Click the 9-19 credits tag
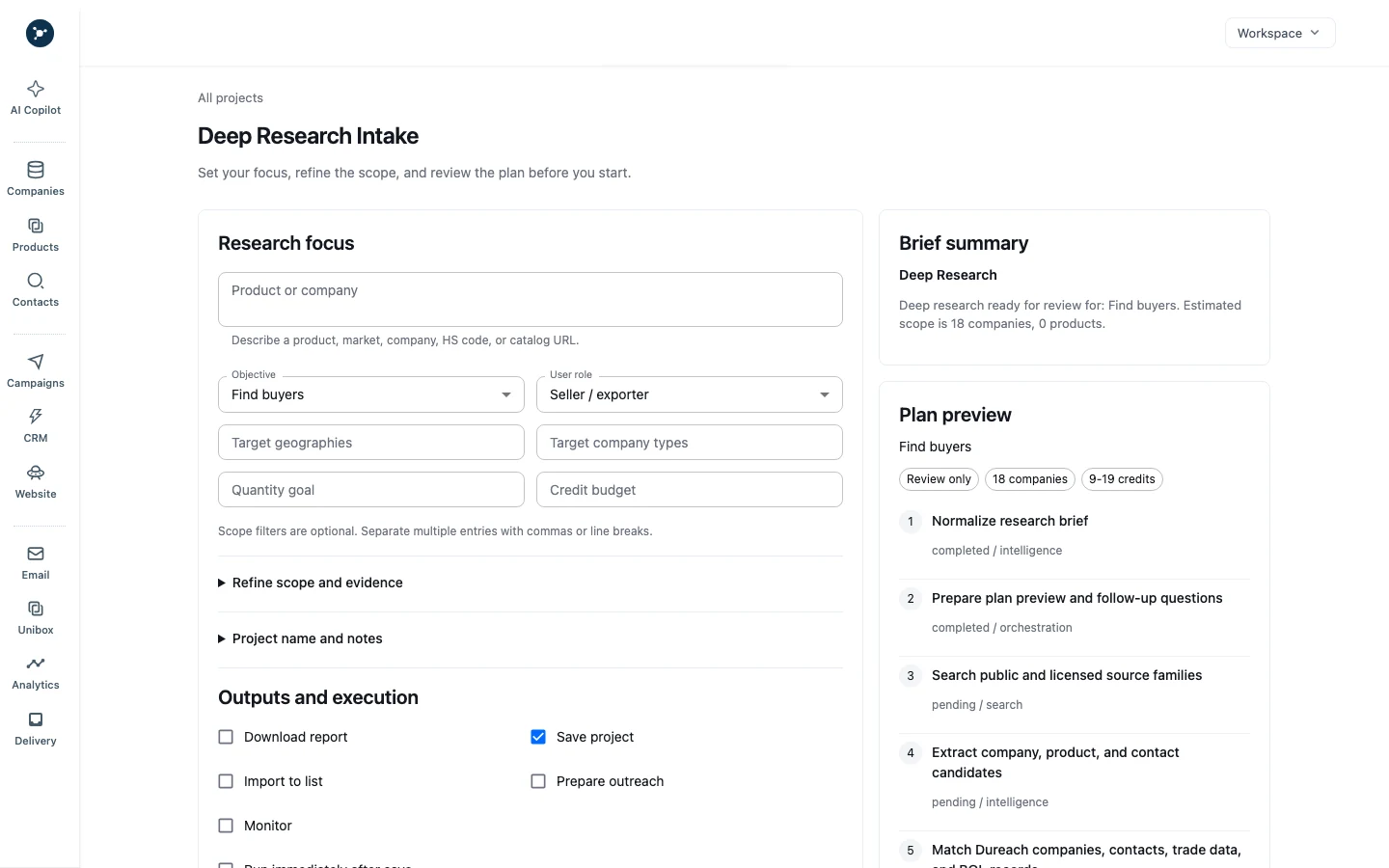The image size is (1389, 868). pyautogui.click(x=1122, y=479)
